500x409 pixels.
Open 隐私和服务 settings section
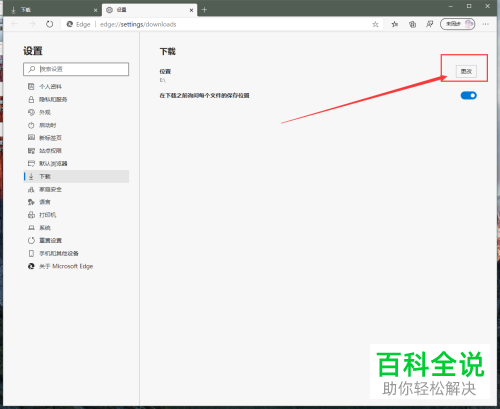(x=76, y=99)
